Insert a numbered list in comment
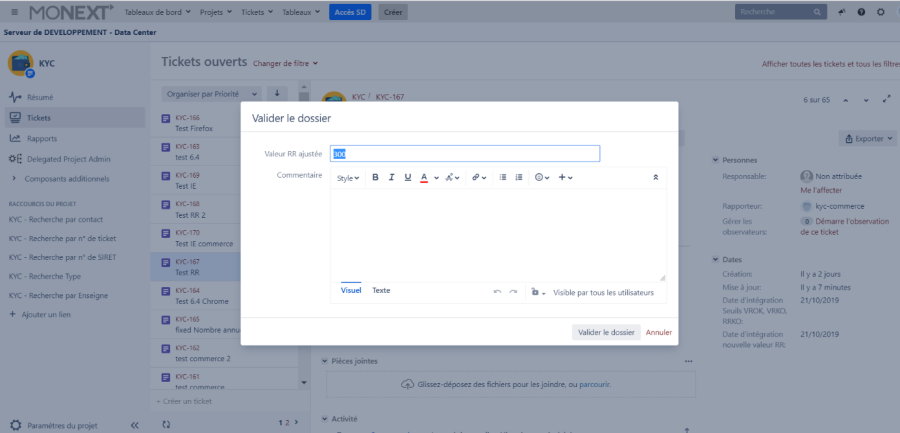The image size is (900, 433). (519, 177)
